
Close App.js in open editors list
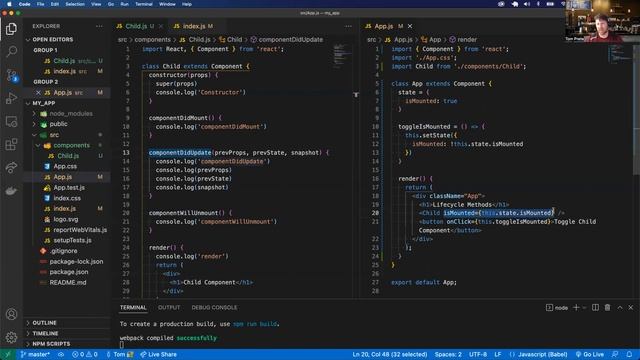tap(38, 93)
